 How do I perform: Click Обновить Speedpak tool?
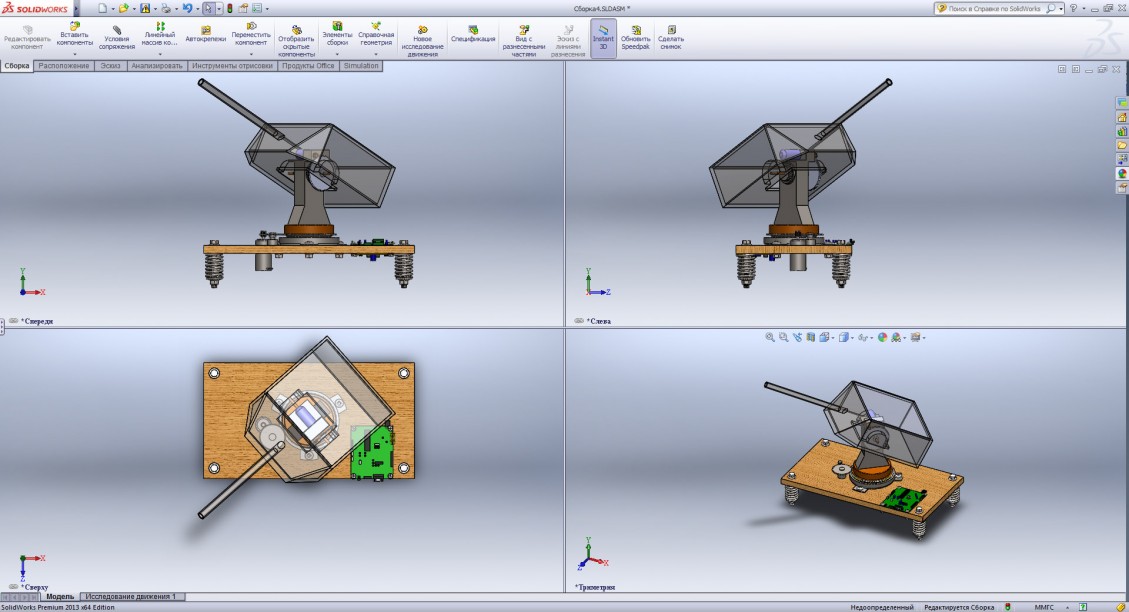(x=636, y=38)
